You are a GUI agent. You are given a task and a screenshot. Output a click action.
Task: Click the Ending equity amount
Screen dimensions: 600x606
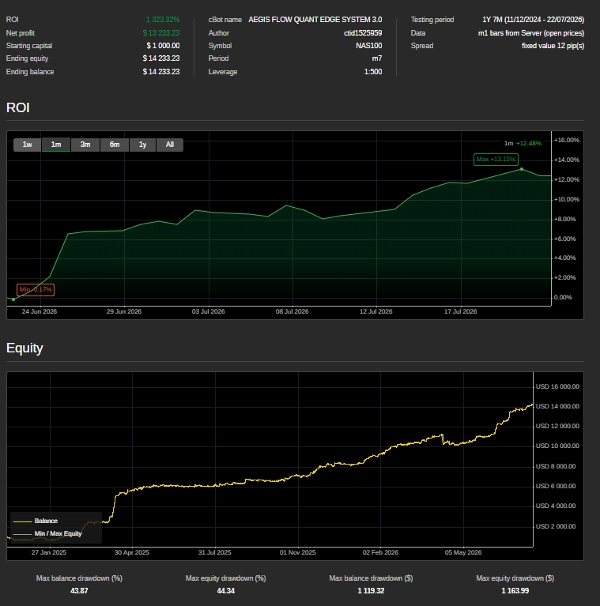[161, 58]
